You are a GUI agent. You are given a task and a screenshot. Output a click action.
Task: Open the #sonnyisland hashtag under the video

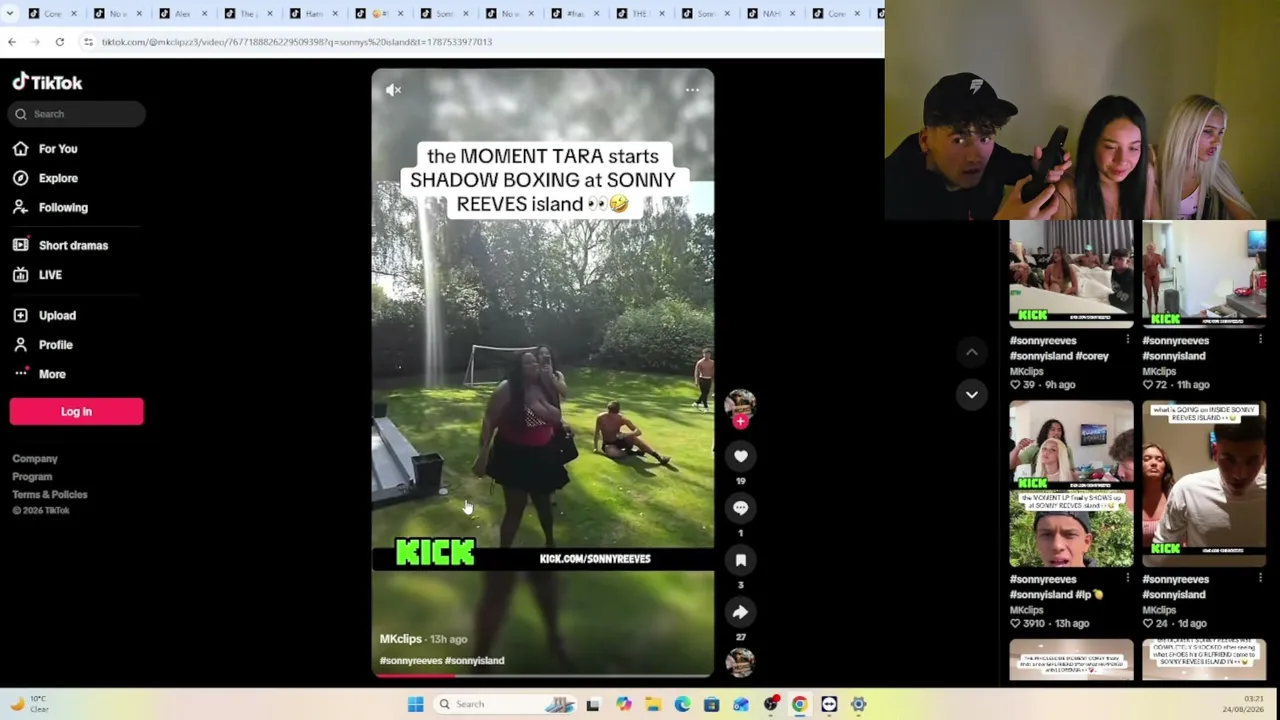tap(473, 661)
